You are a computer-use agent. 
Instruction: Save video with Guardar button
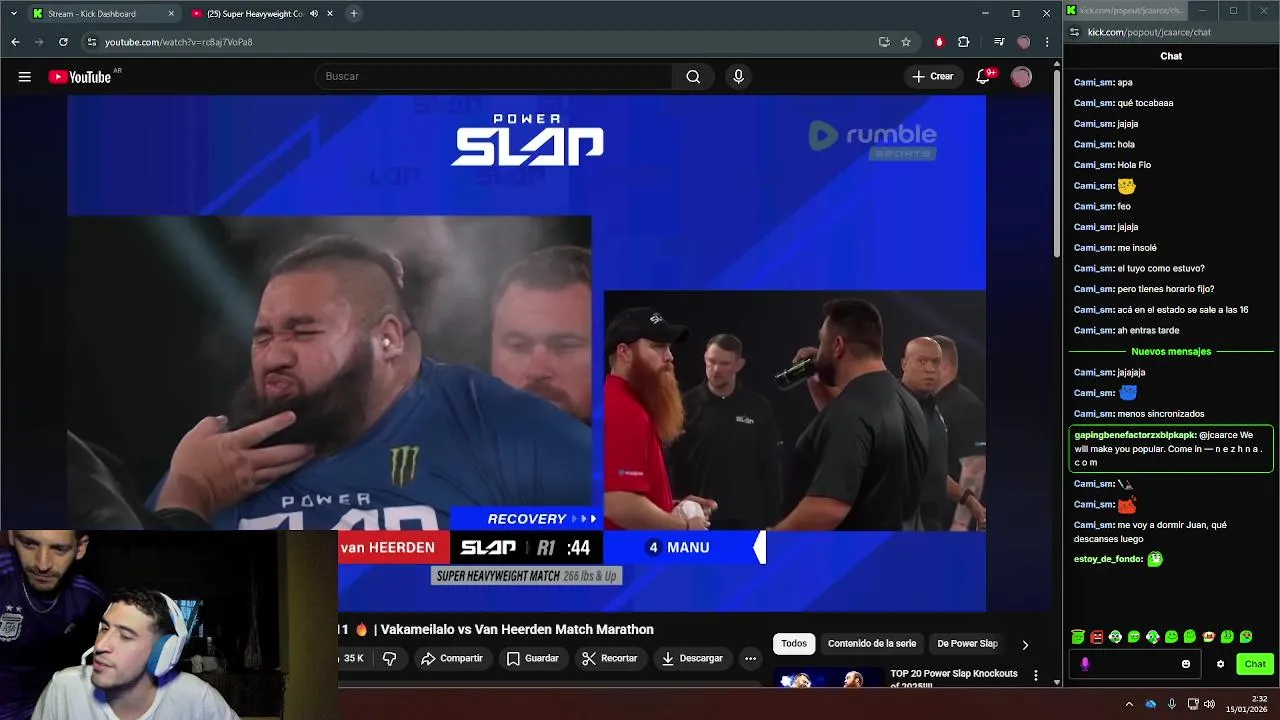532,658
